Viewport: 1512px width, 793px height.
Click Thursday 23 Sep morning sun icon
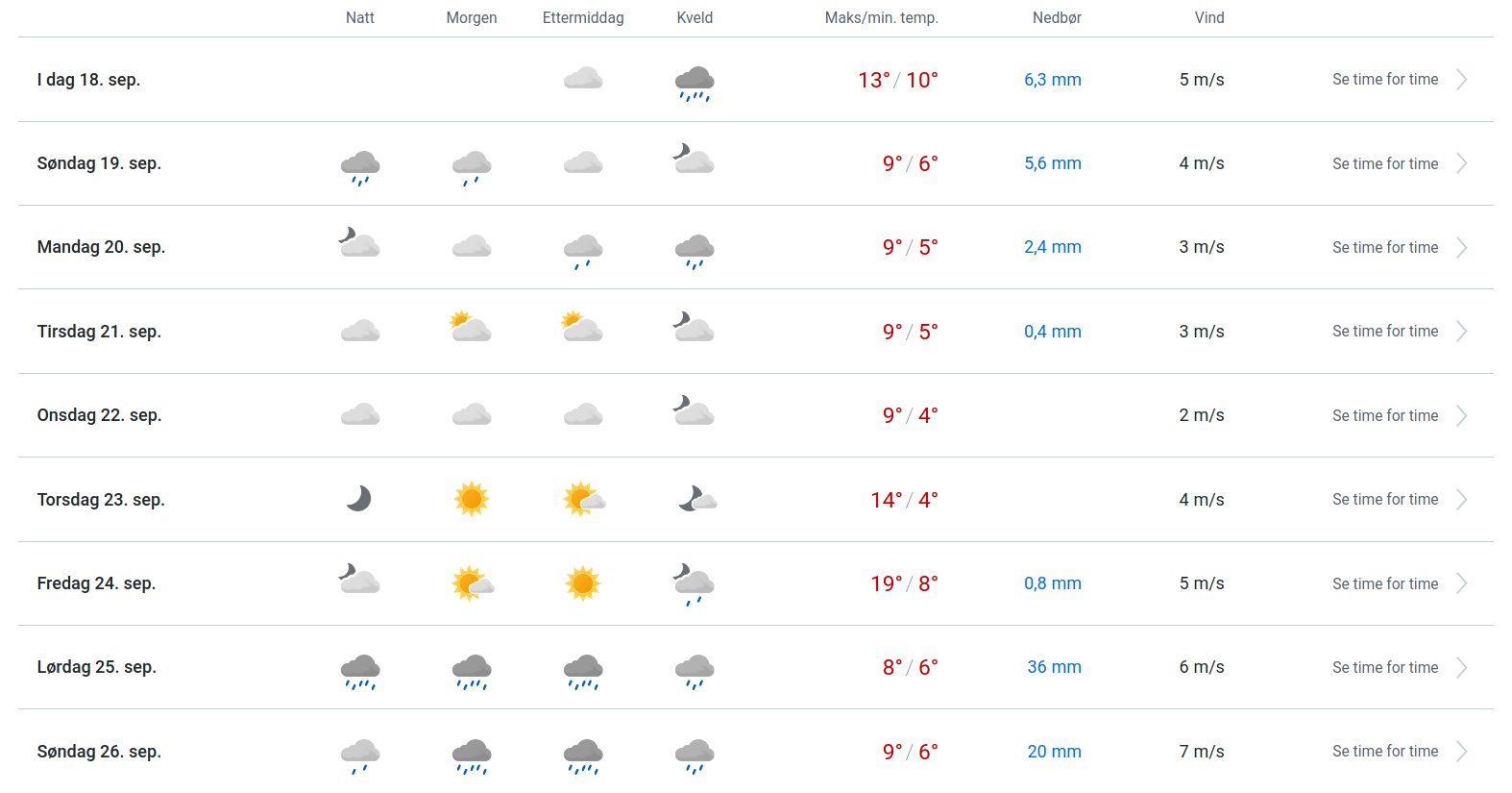[471, 499]
